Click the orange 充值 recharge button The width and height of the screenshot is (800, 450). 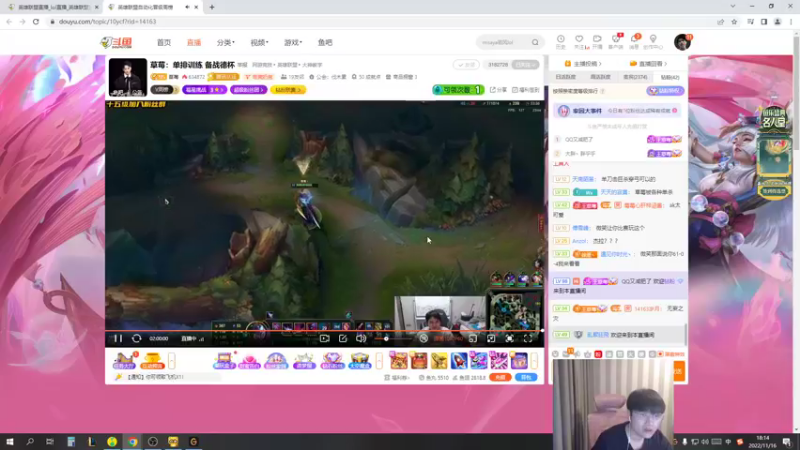point(500,378)
